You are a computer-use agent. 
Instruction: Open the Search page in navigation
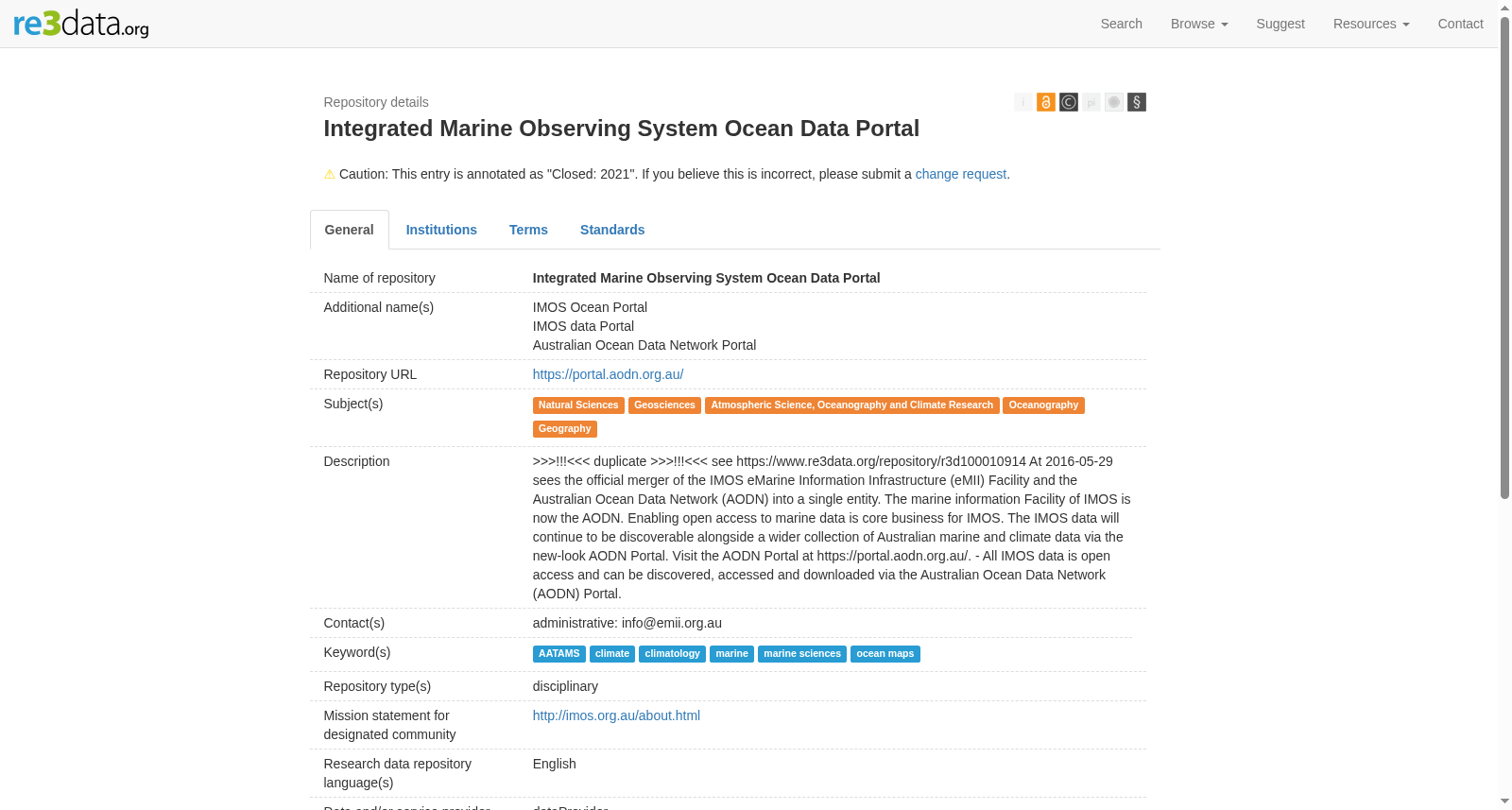coord(1122,24)
